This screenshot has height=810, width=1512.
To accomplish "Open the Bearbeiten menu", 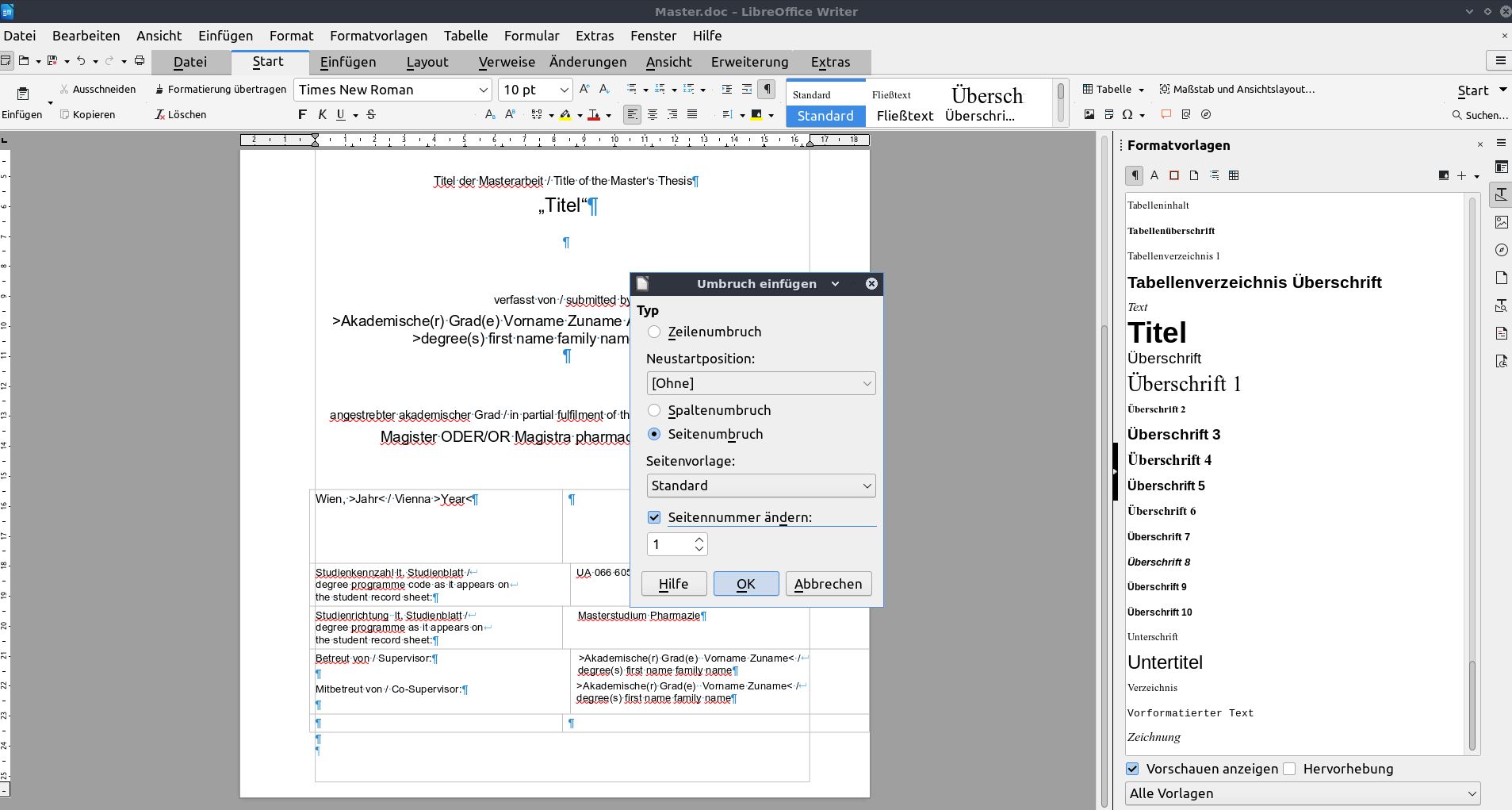I will click(x=86, y=36).
